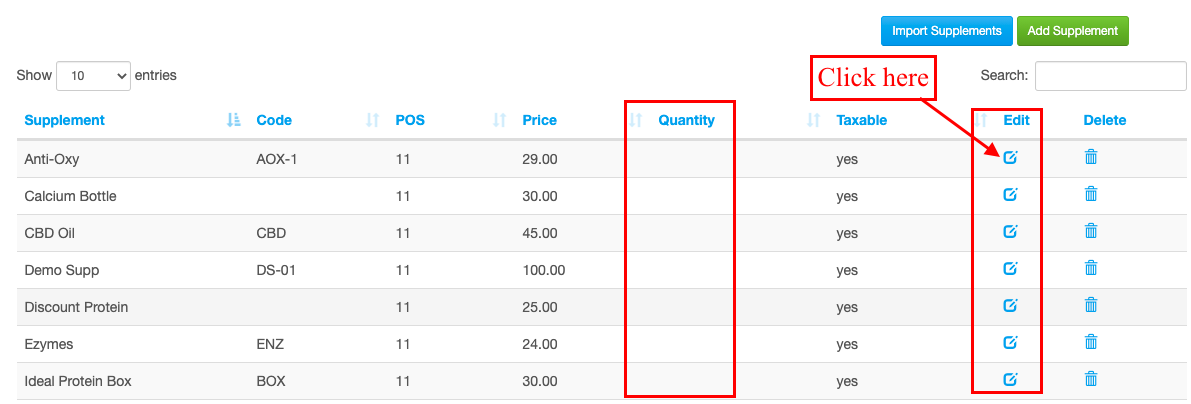The image size is (1191, 404).
Task: Edit the Discount Protein entry
Action: (x=1010, y=305)
